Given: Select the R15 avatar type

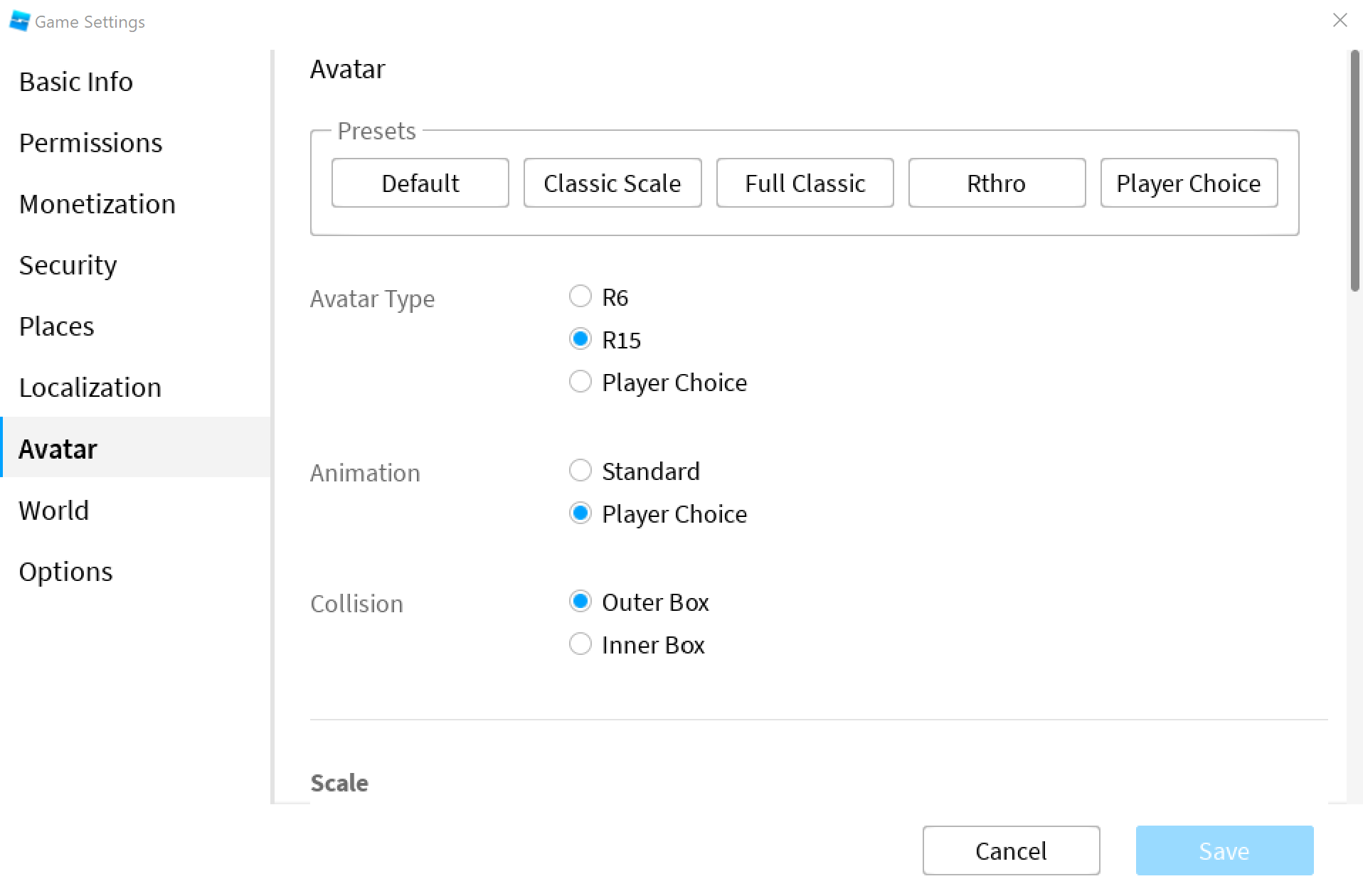Looking at the screenshot, I should (x=580, y=339).
